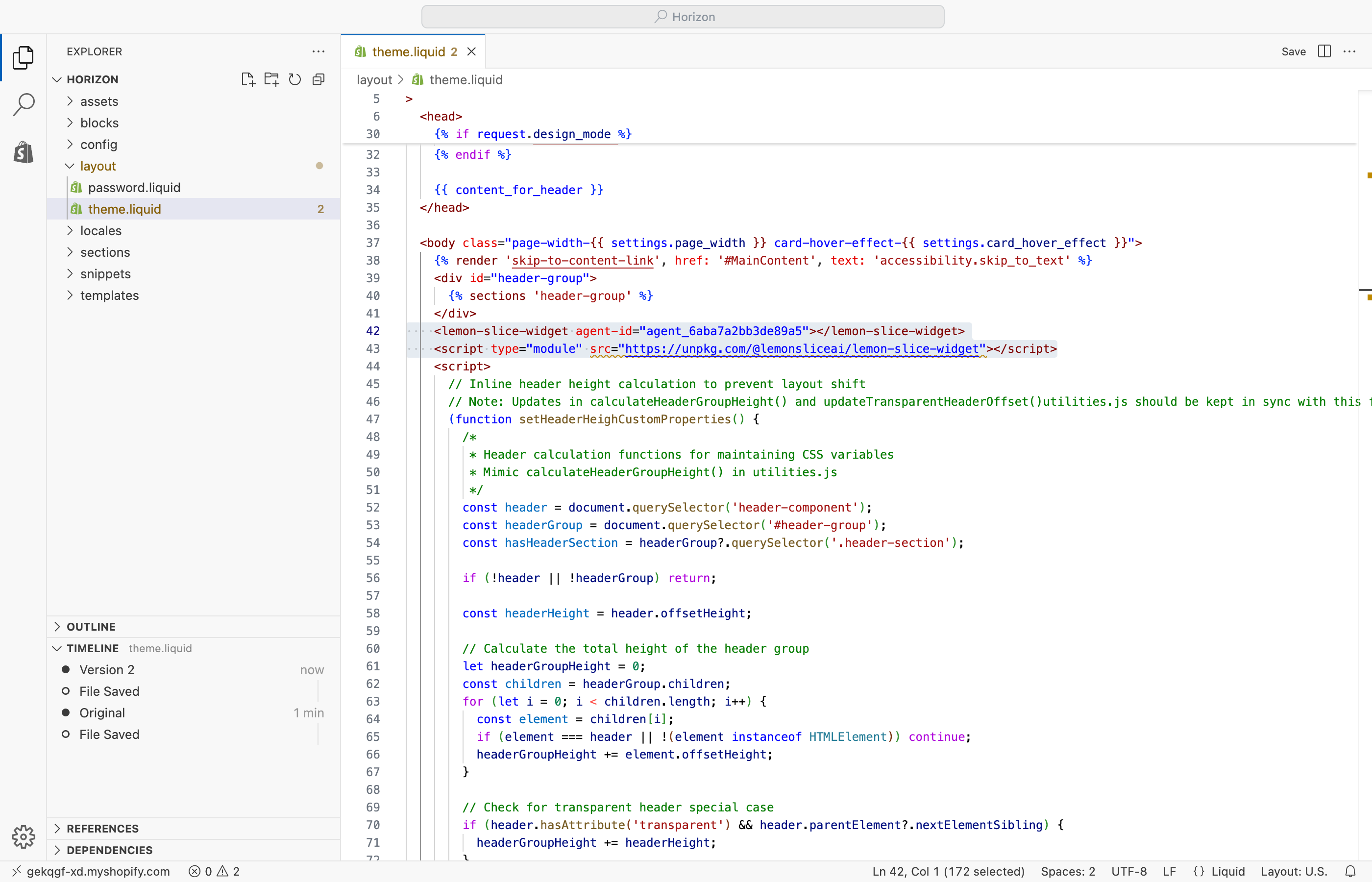Image resolution: width=1372 pixels, height=882 pixels.
Task: Close the theme.liquid tab
Action: pos(471,52)
